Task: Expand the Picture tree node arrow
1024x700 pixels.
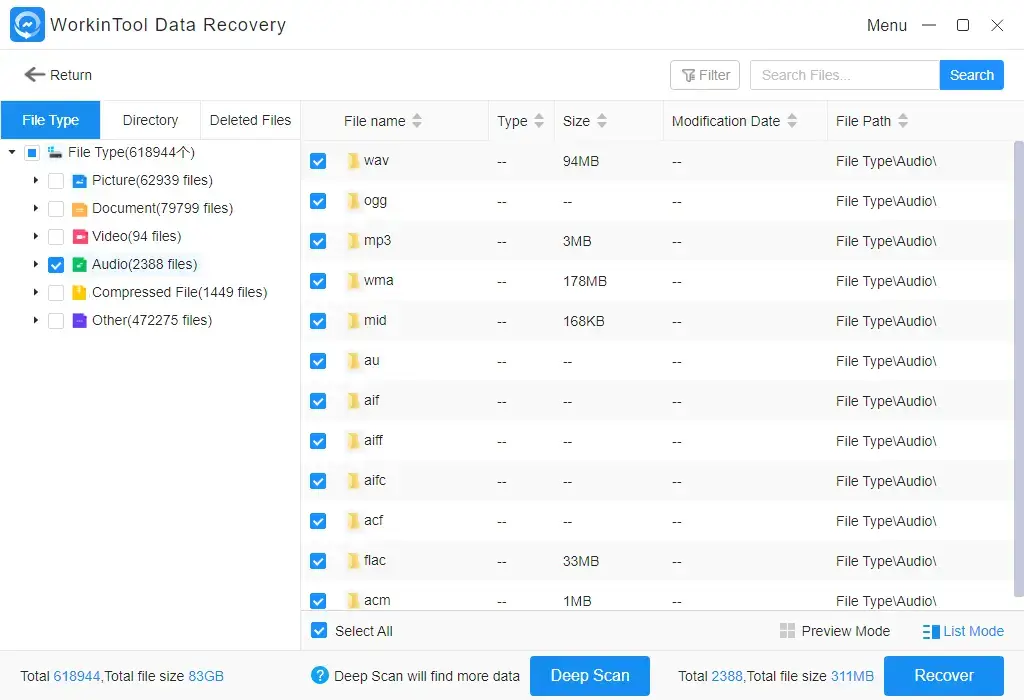Action: (36, 180)
